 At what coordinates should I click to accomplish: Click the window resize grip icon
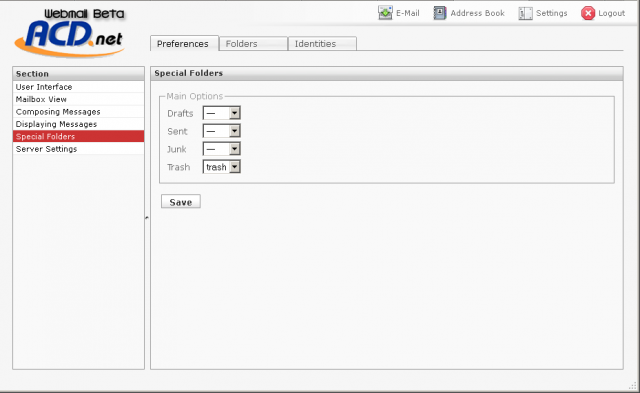pos(633,385)
